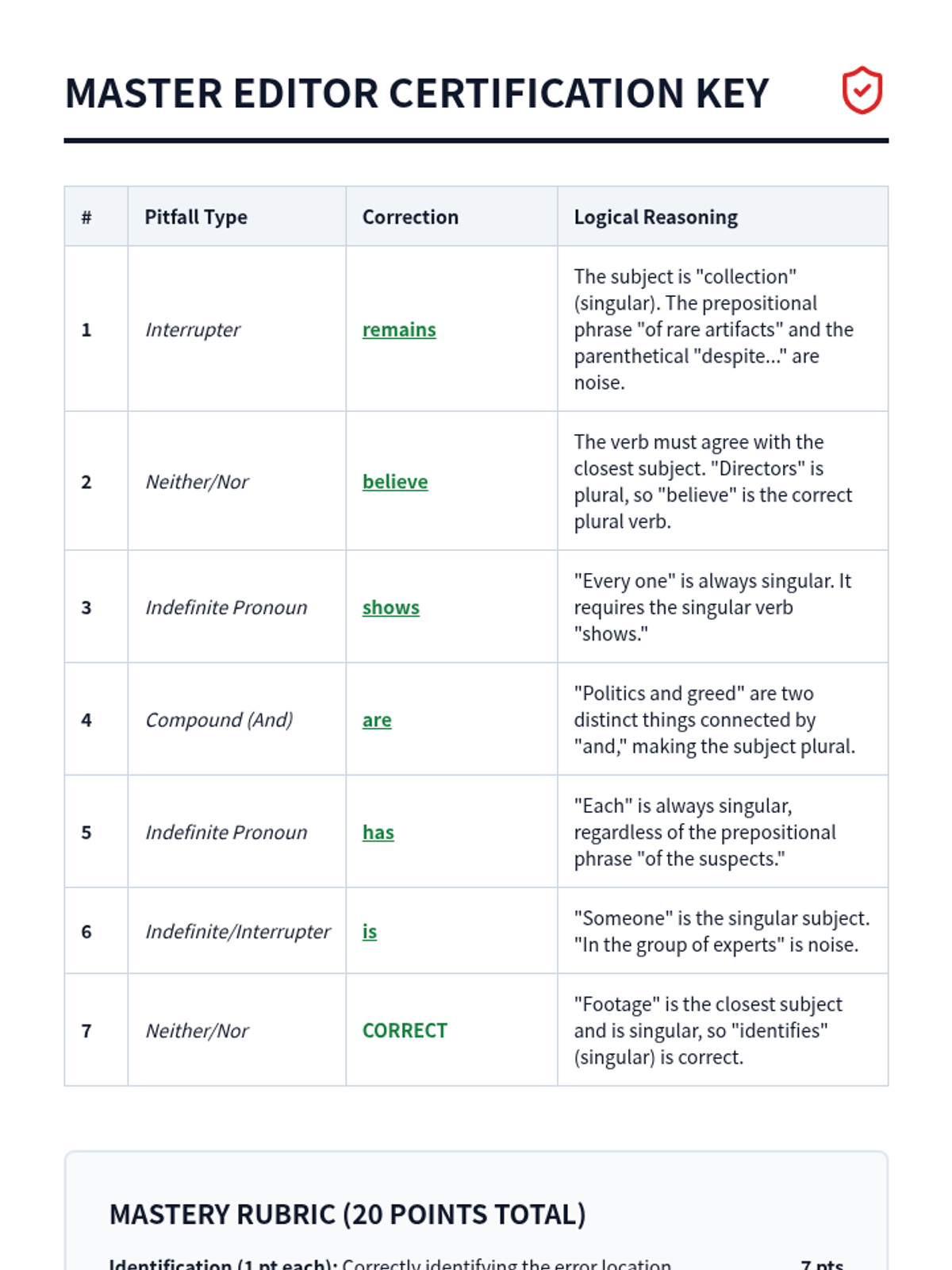Click the Logical Reasoning column header
Viewport: 952px width, 1270px height.
coord(655,217)
